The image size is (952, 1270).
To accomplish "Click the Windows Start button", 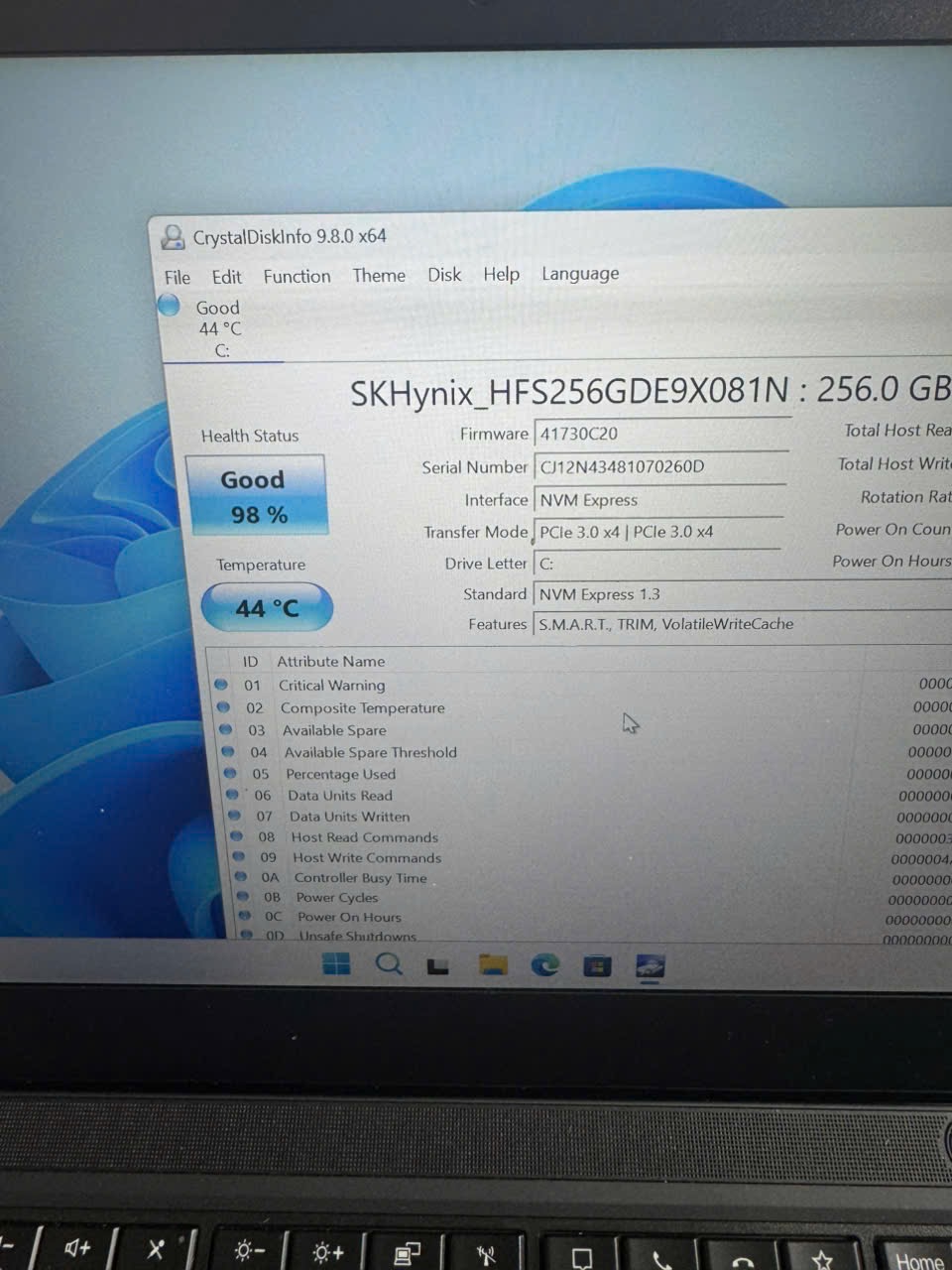I will click(336, 963).
